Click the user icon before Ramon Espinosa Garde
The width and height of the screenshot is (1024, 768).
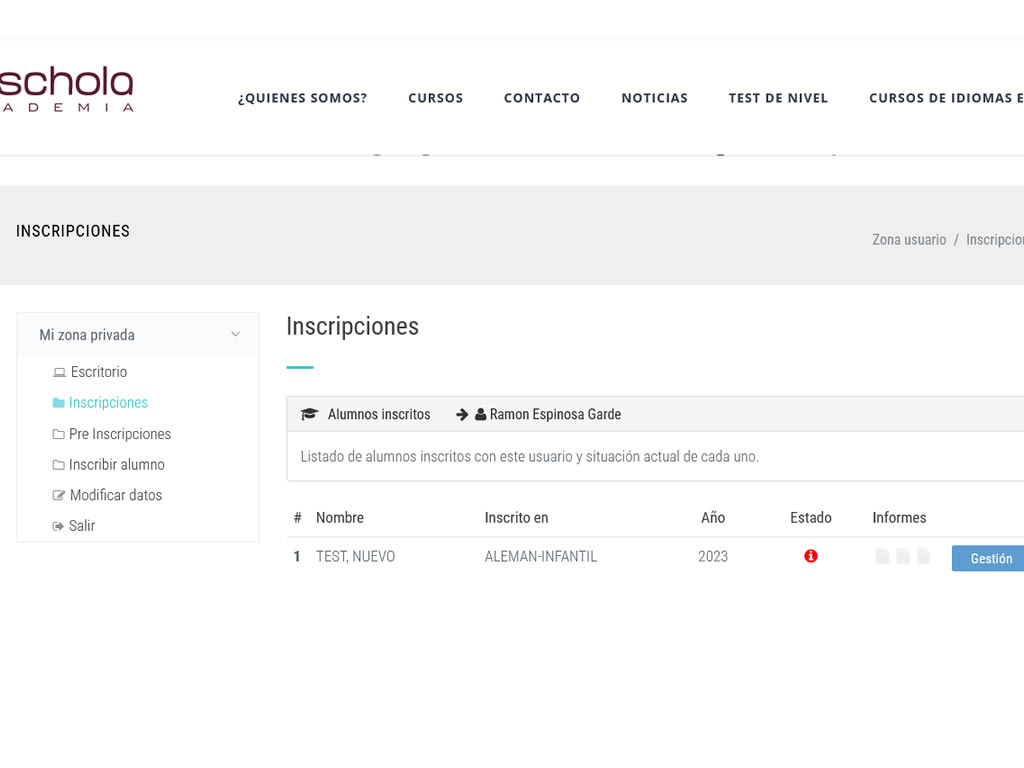(480, 414)
